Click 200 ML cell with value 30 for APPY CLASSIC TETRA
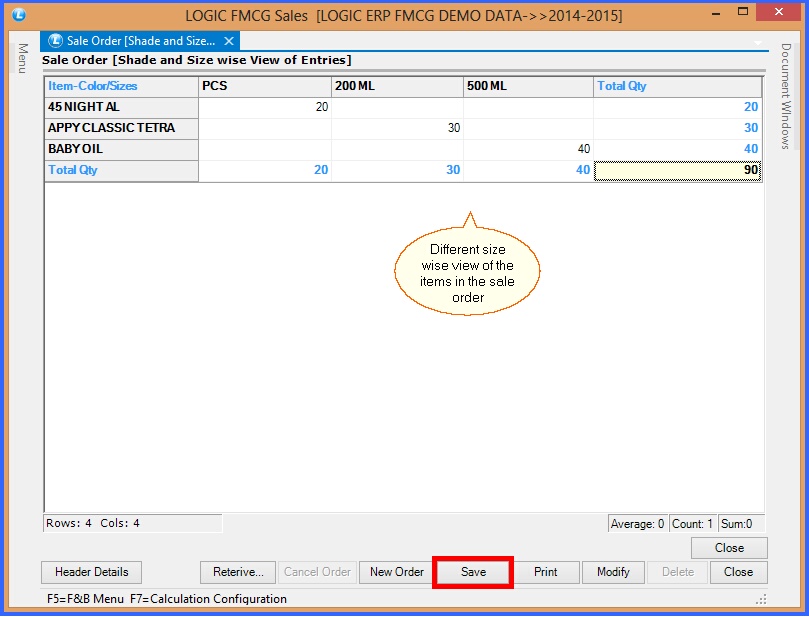Viewport: 809px width, 617px height. point(397,128)
